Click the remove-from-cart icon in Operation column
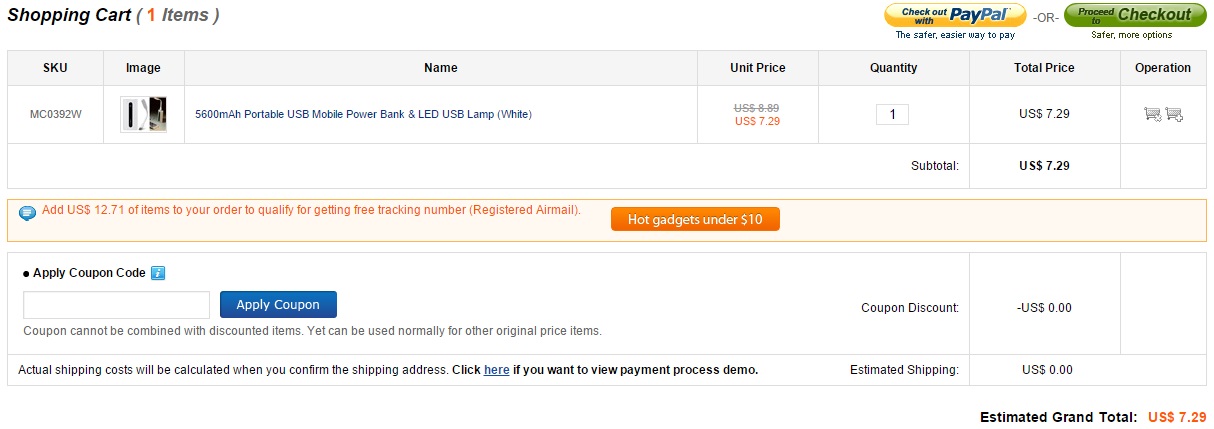The image size is (1214, 429). (1152, 114)
